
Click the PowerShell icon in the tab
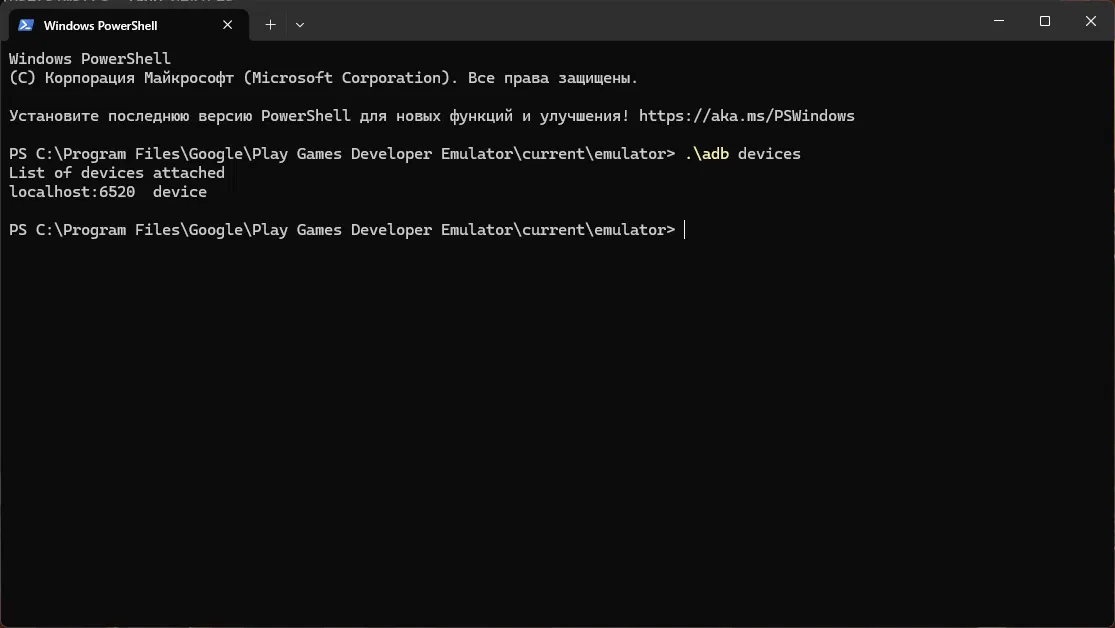click(26, 24)
